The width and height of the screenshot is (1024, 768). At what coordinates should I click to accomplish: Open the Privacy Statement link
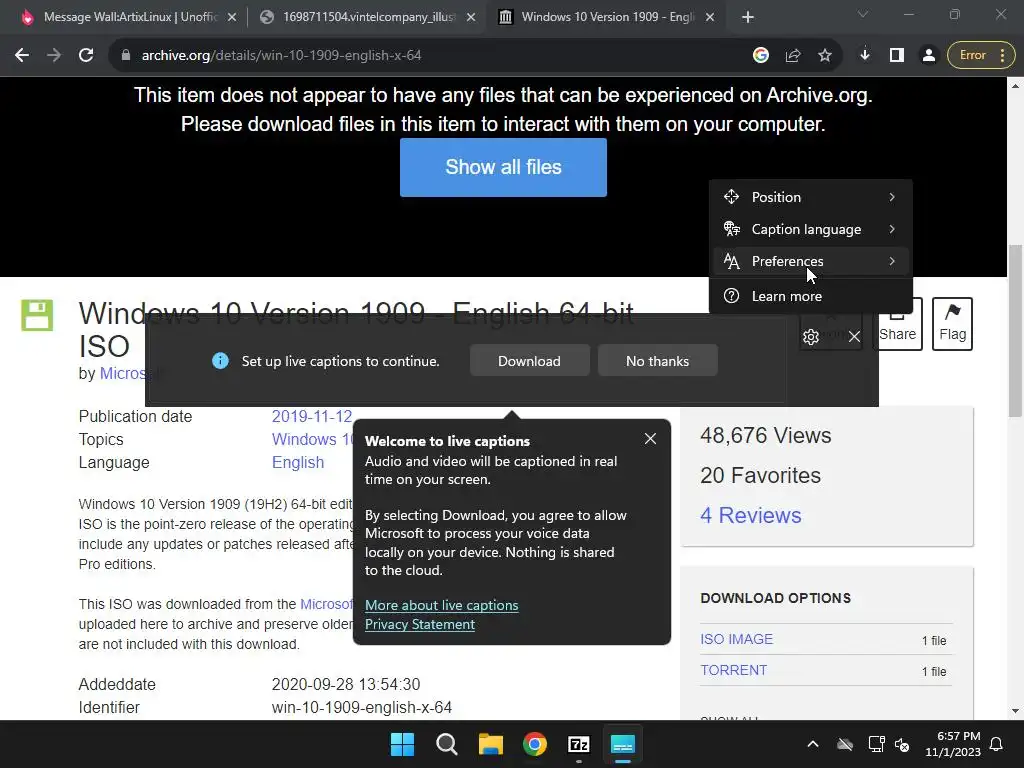pyautogui.click(x=420, y=624)
